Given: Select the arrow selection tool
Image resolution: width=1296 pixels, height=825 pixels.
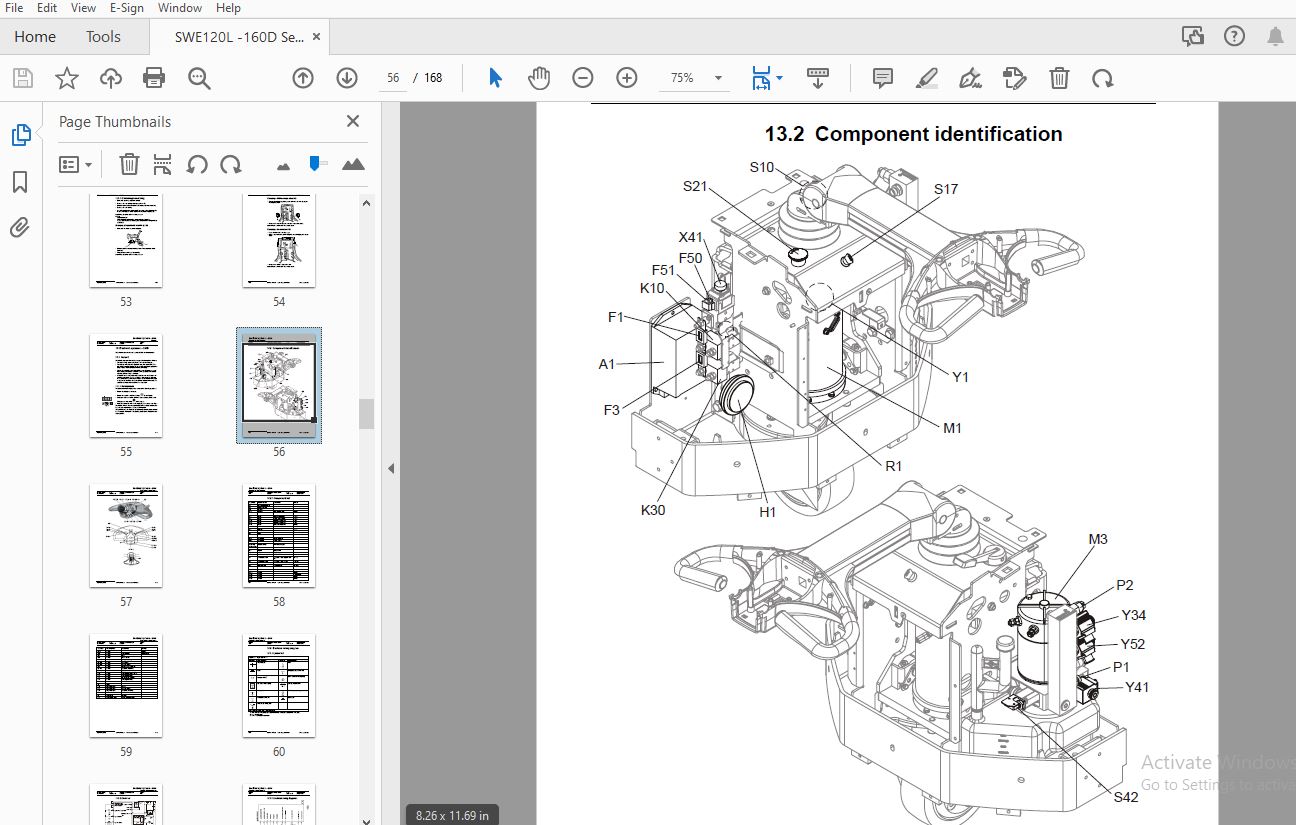Looking at the screenshot, I should [x=495, y=78].
